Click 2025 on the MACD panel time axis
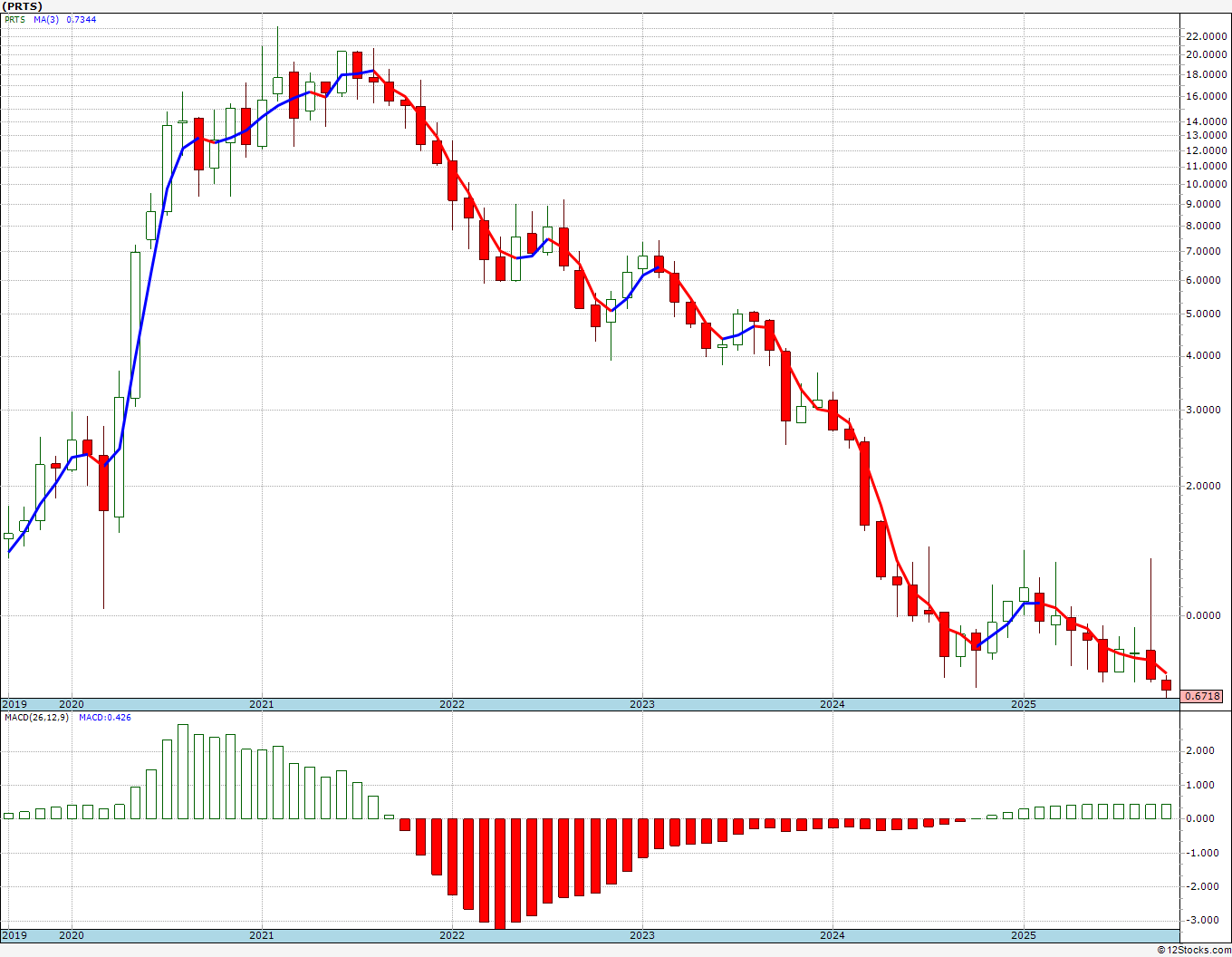This screenshot has height=957, width=1232. 1023,935
